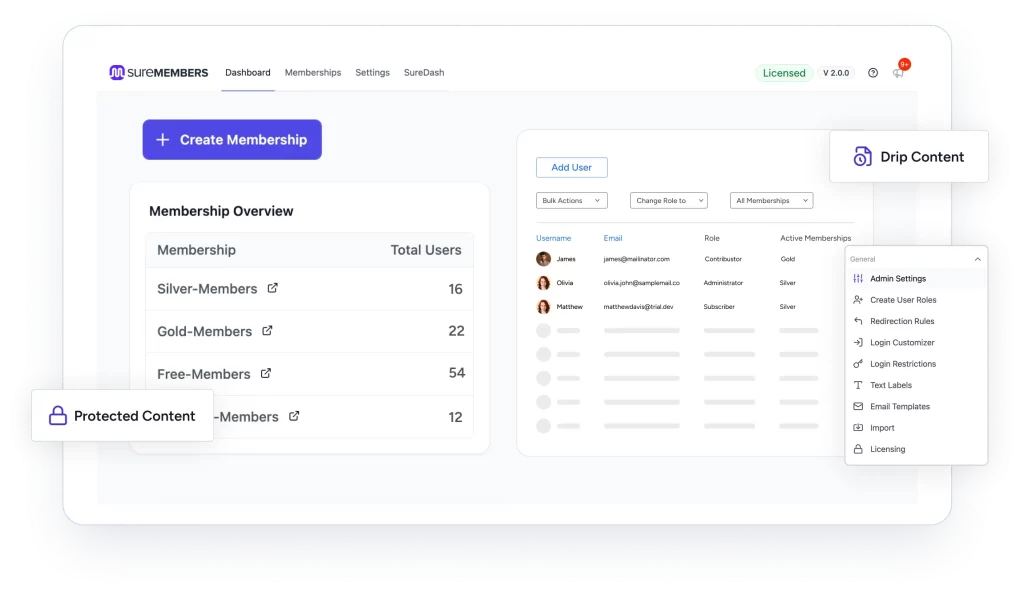
Task: Click the Licensing lock icon
Action: click(858, 449)
